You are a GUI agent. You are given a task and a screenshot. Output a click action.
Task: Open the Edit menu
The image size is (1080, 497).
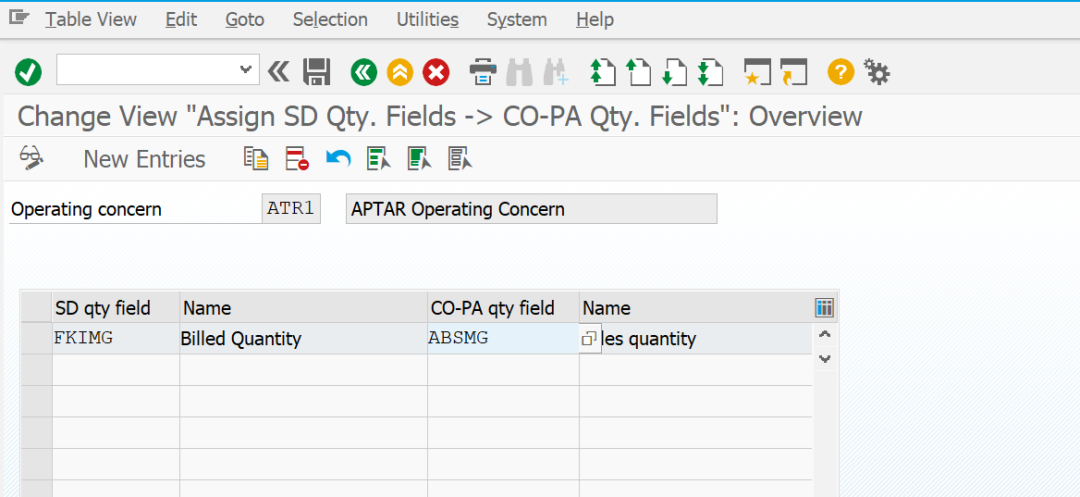[181, 19]
